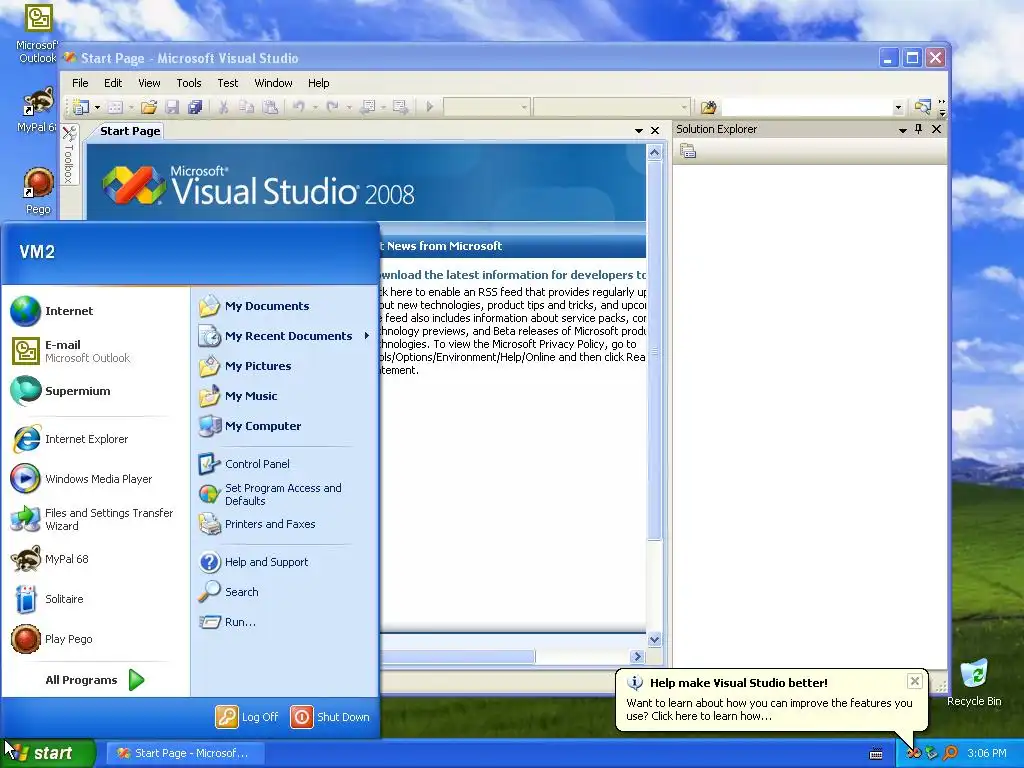Open the Tools menu
The width and height of the screenshot is (1024, 768).
(189, 83)
